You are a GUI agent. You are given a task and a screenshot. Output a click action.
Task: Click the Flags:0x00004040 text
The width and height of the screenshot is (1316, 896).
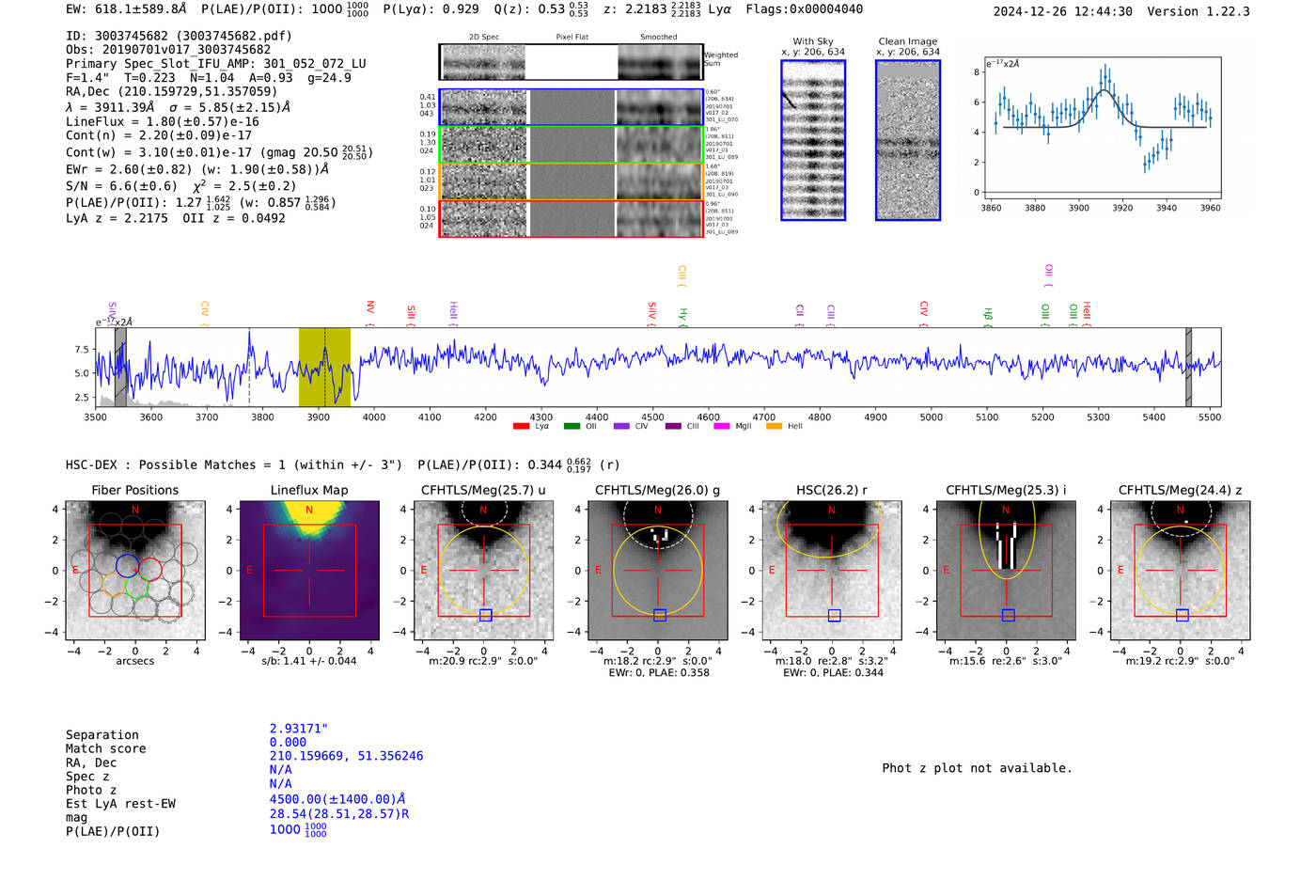(x=805, y=9)
